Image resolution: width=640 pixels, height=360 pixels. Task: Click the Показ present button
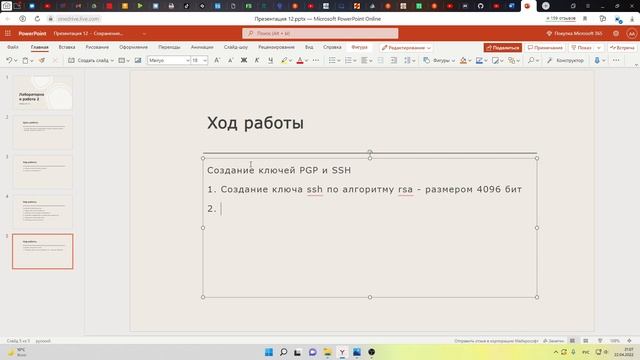tap(582, 48)
